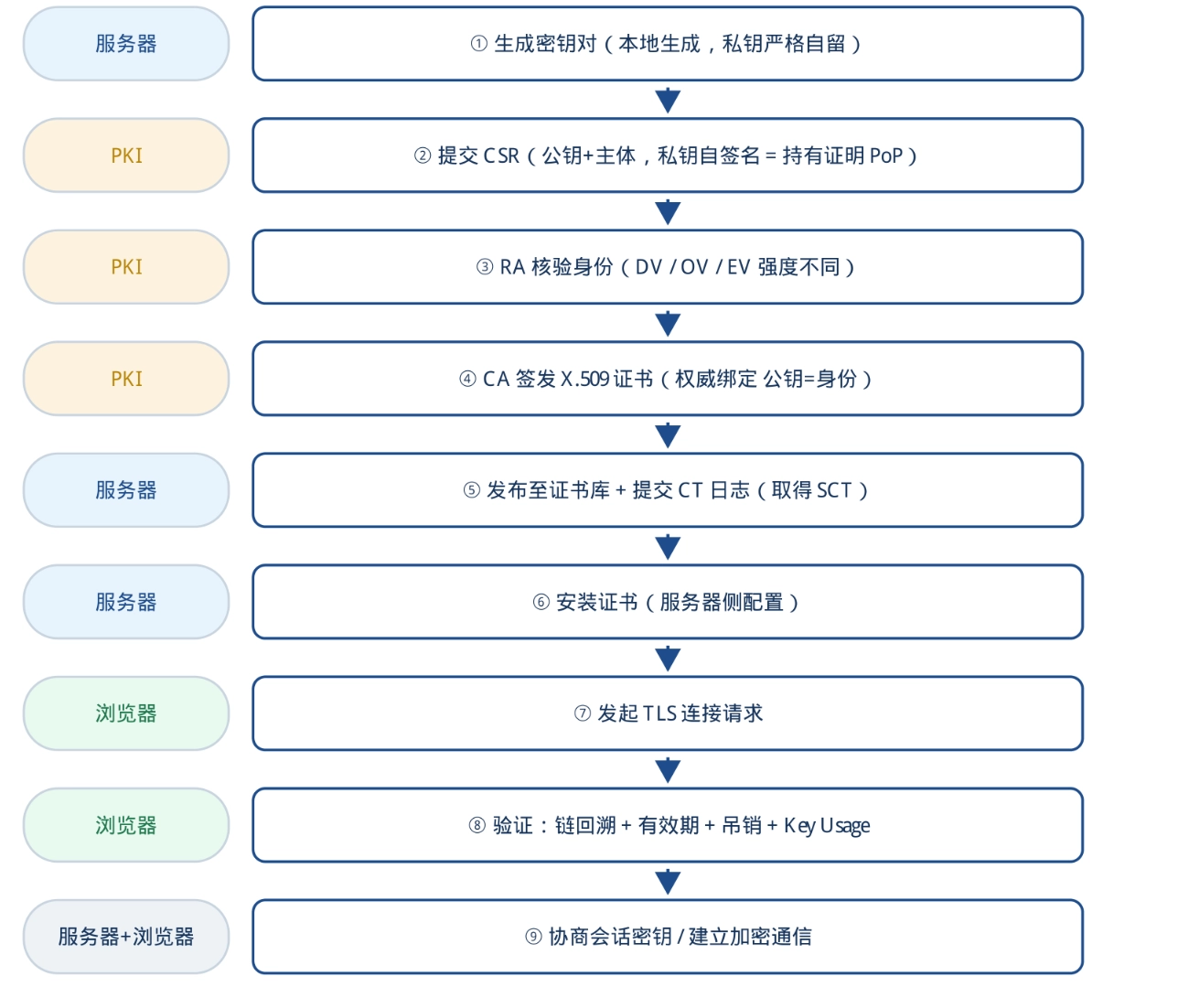Select the 服务器+浏览器 pill
This screenshot has width=1178, height=1008.
coord(126,937)
